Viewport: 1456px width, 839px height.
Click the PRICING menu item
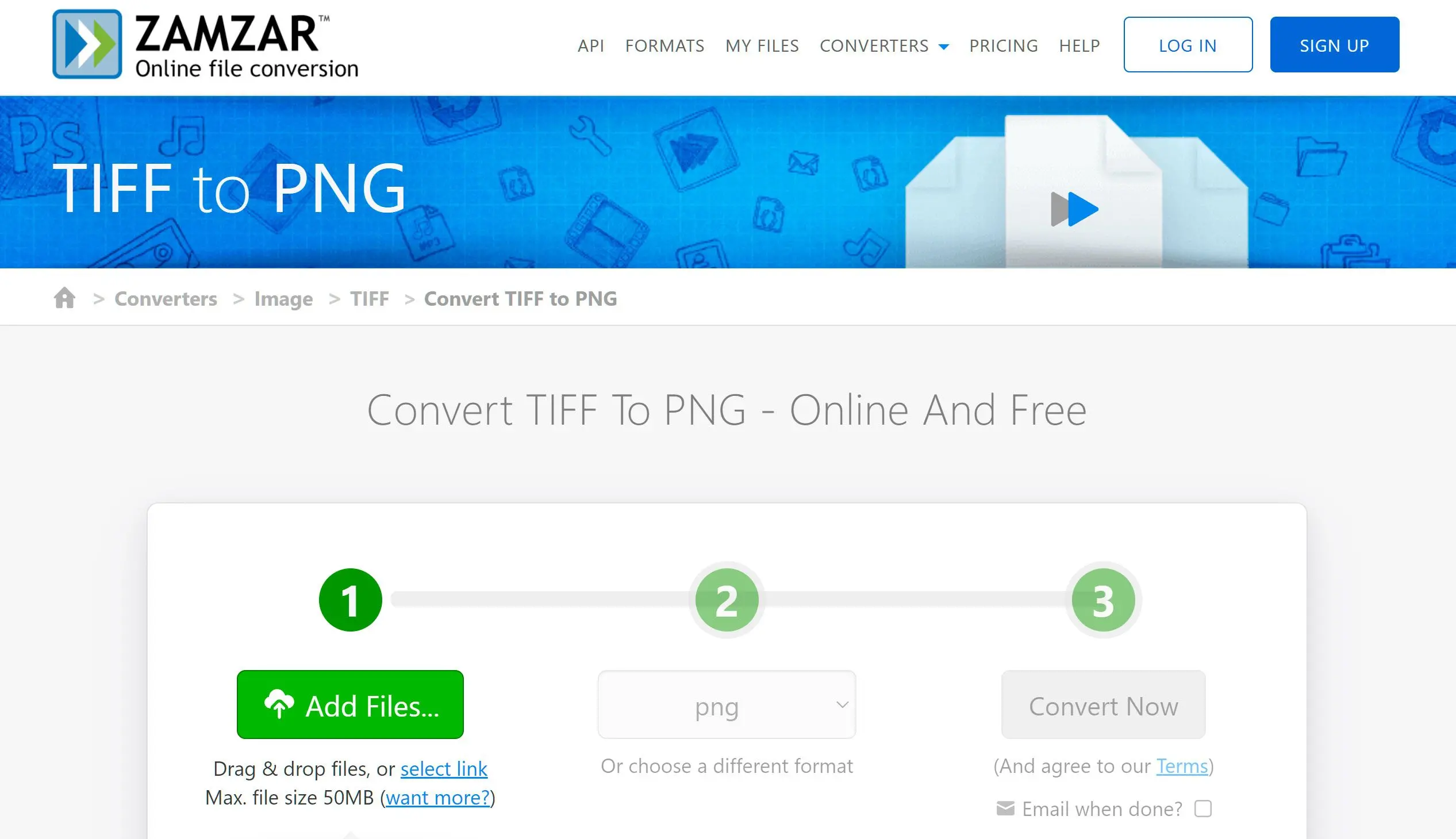click(x=1002, y=45)
